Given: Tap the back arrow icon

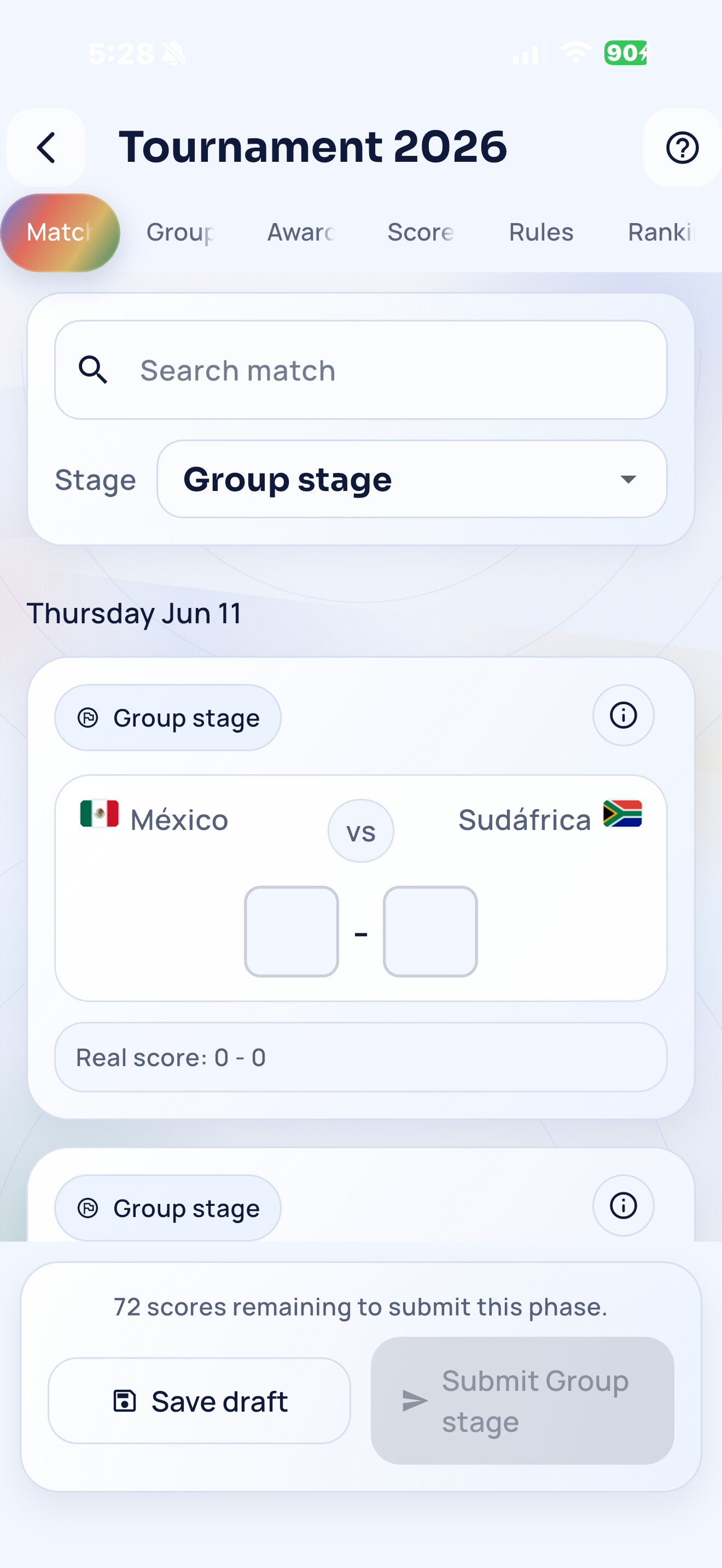Looking at the screenshot, I should 46,147.
